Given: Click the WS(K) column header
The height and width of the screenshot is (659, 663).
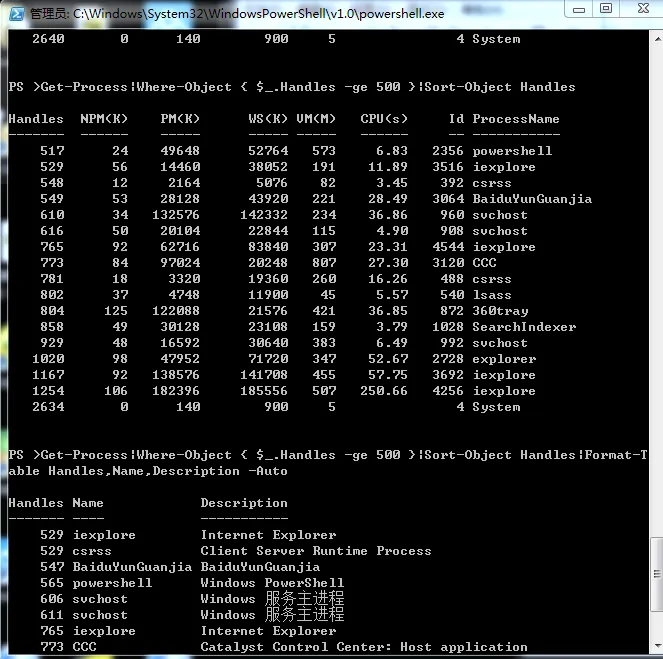Looking at the screenshot, I should click(x=268, y=119).
